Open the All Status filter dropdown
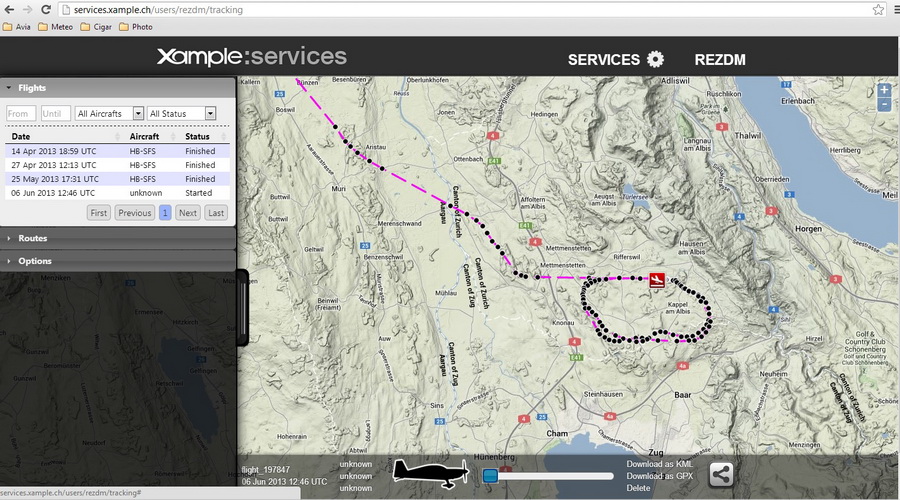The height and width of the screenshot is (500, 900). tap(182, 114)
